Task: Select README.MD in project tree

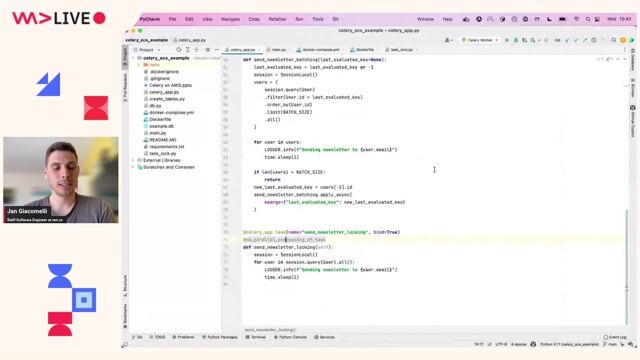Action: [160, 140]
